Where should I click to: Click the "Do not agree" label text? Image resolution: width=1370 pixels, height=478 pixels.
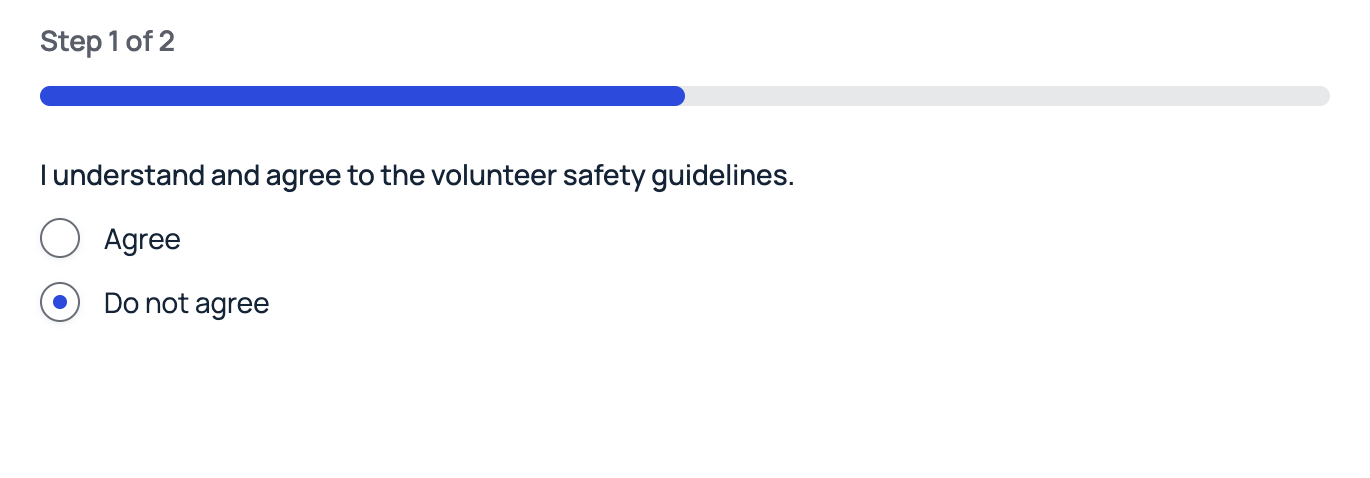click(186, 303)
